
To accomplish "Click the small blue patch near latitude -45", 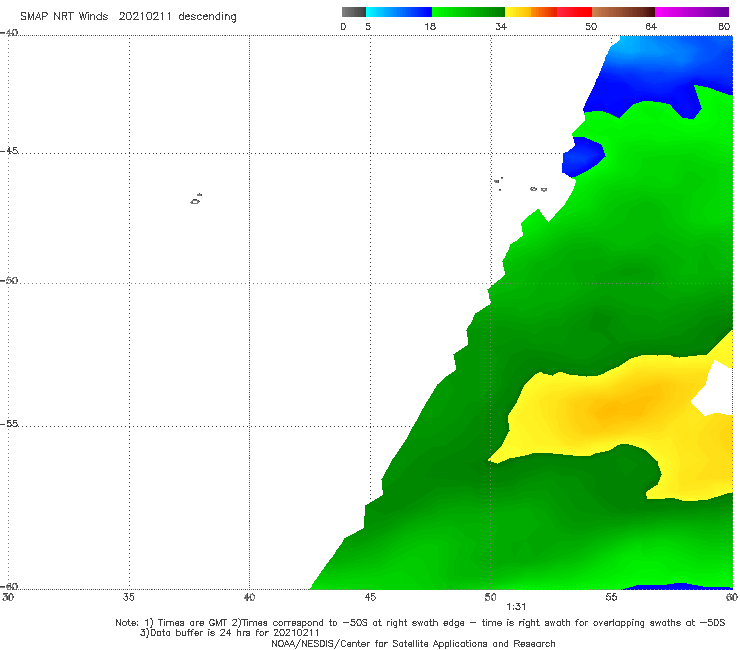I will [x=582, y=157].
